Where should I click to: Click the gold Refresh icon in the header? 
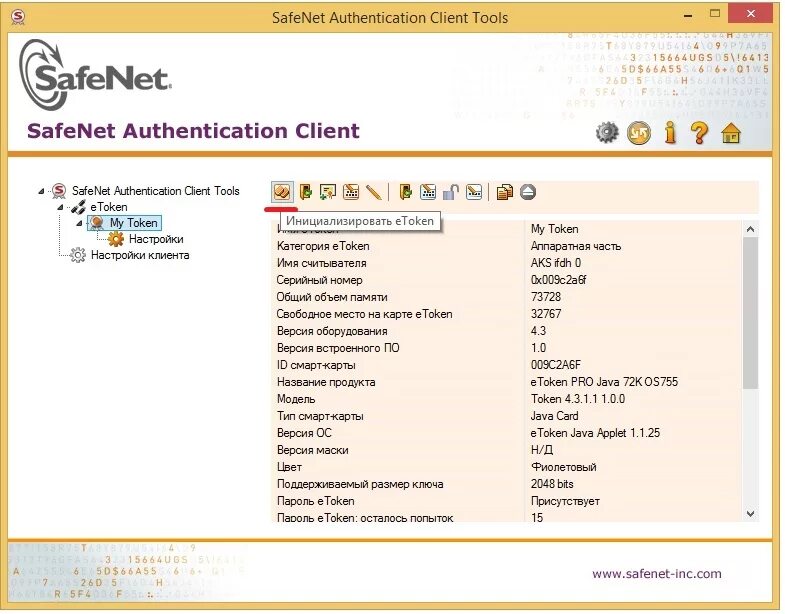(x=639, y=133)
